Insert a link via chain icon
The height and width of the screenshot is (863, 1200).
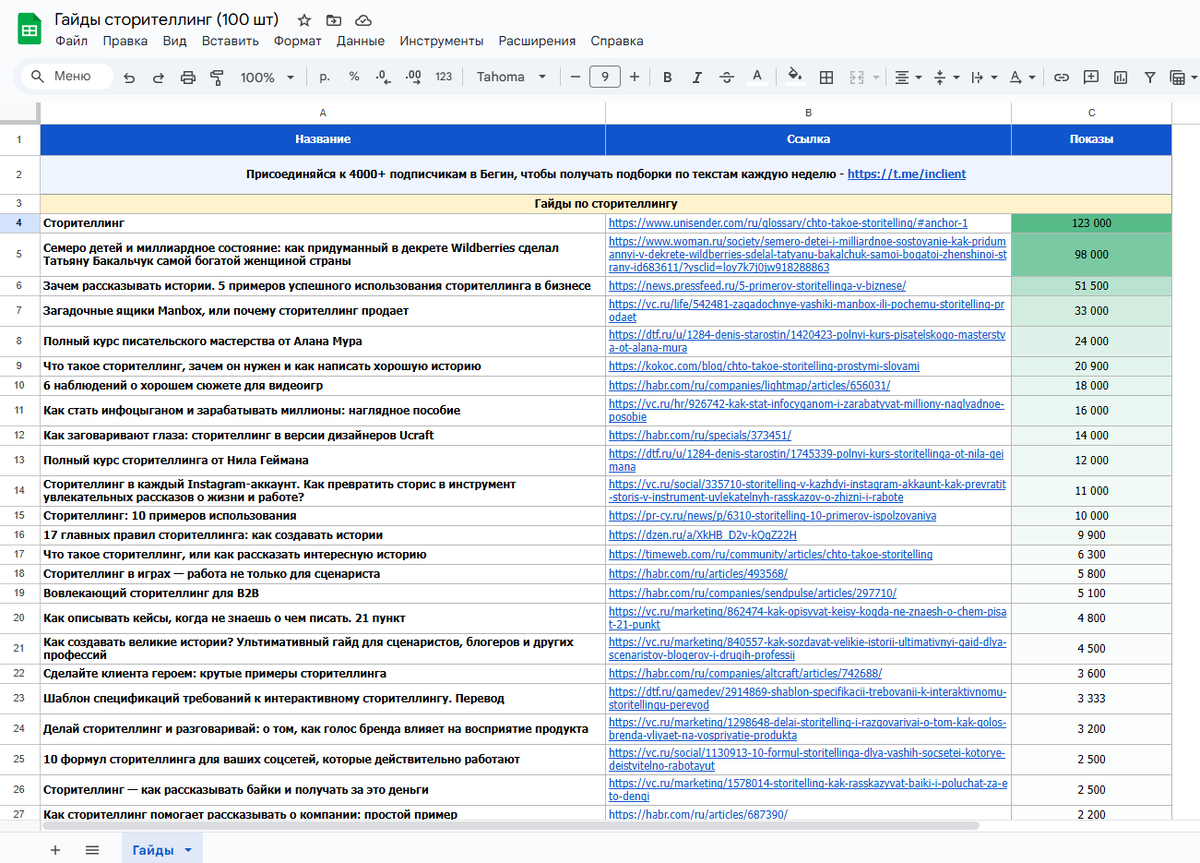coord(1062,77)
